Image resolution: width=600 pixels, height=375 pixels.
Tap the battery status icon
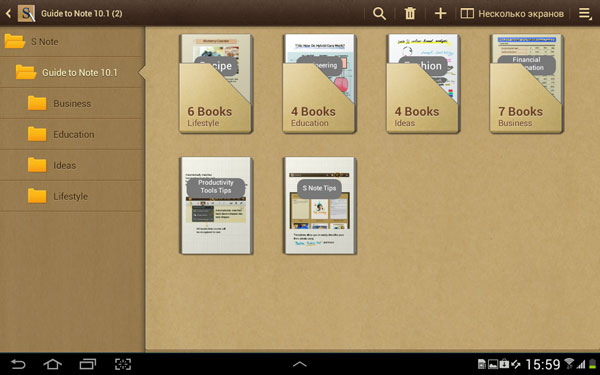592,364
